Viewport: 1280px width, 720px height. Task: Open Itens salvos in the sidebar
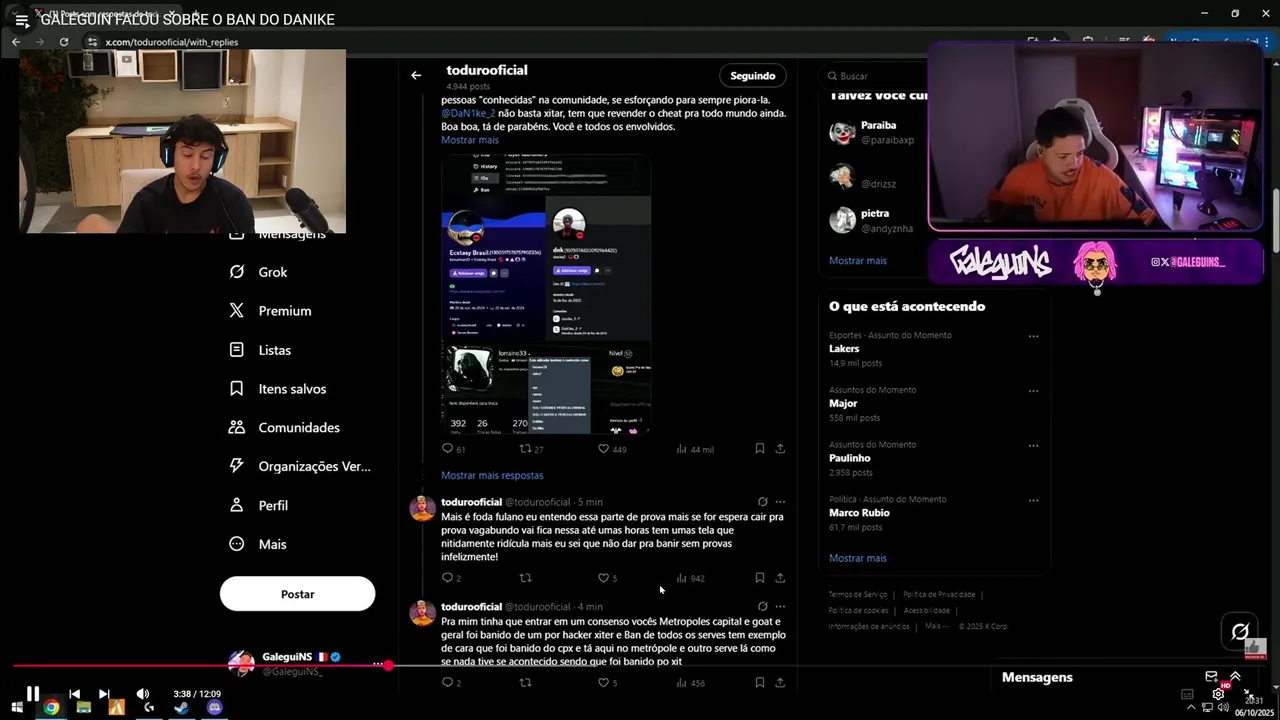tap(277, 389)
